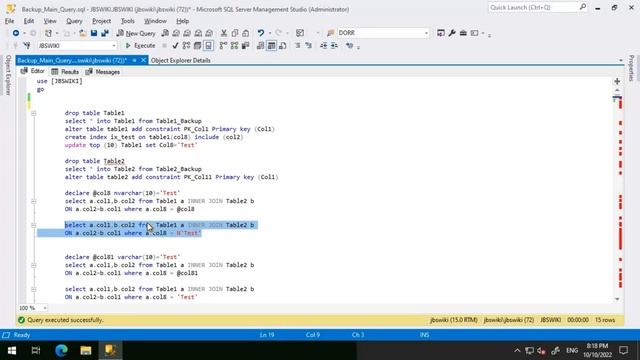
Task: Click the Specify Template Values icon
Action: 349,46
